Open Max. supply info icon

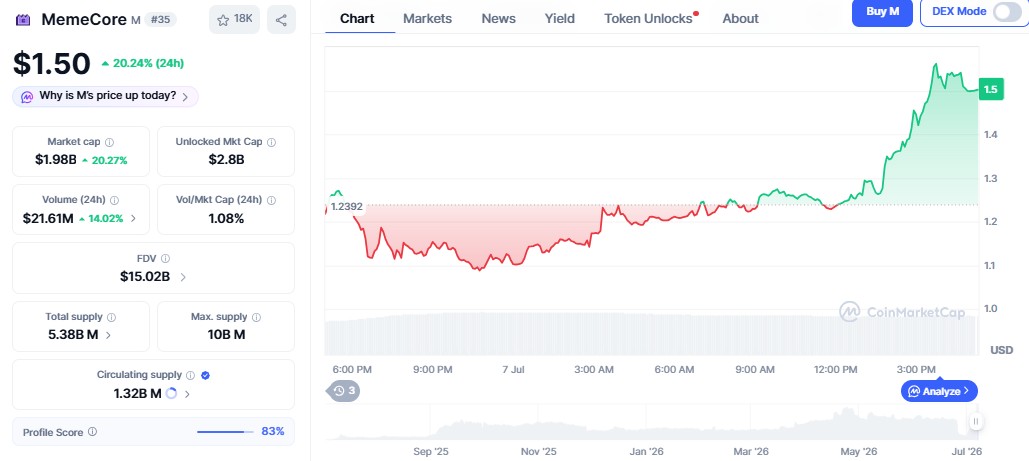click(x=256, y=317)
